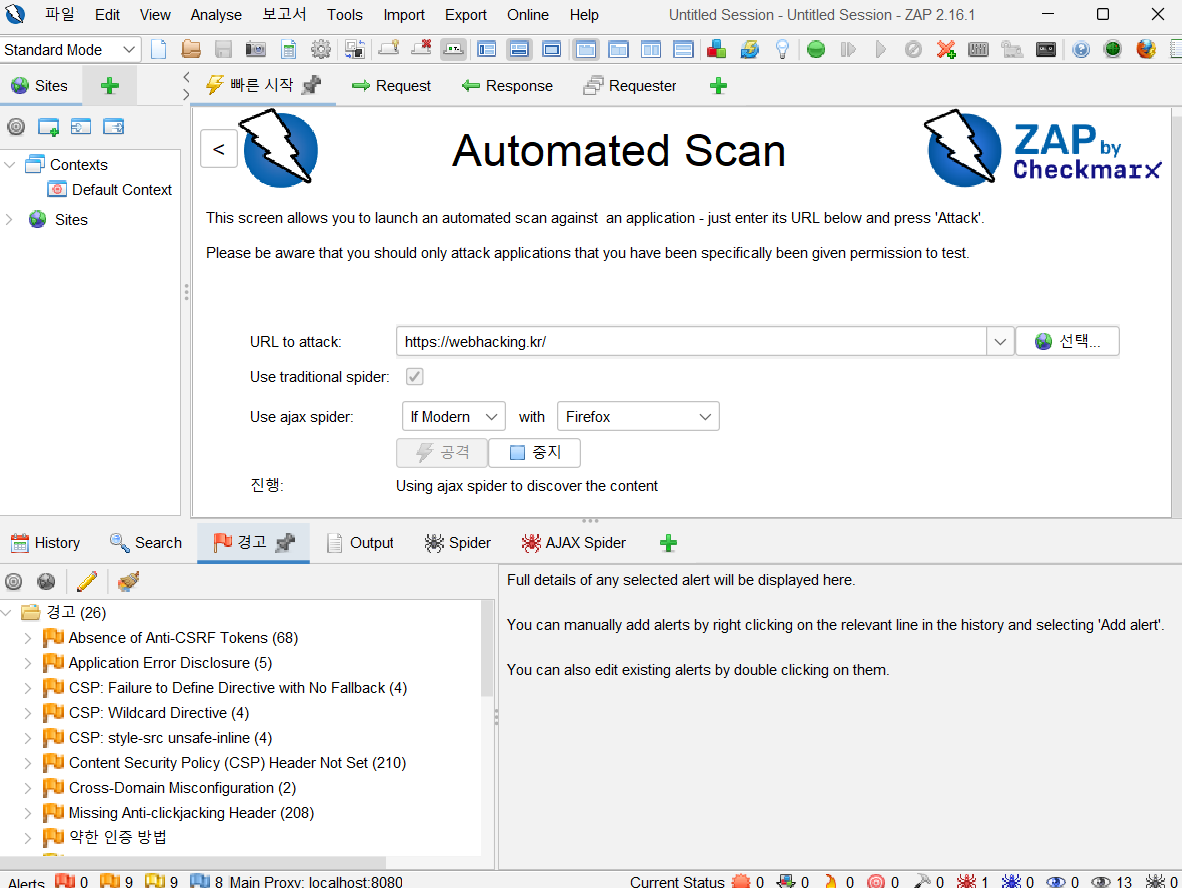1182x888 pixels.
Task: Click the lightbulb icon in the toolbar
Action: (782, 49)
